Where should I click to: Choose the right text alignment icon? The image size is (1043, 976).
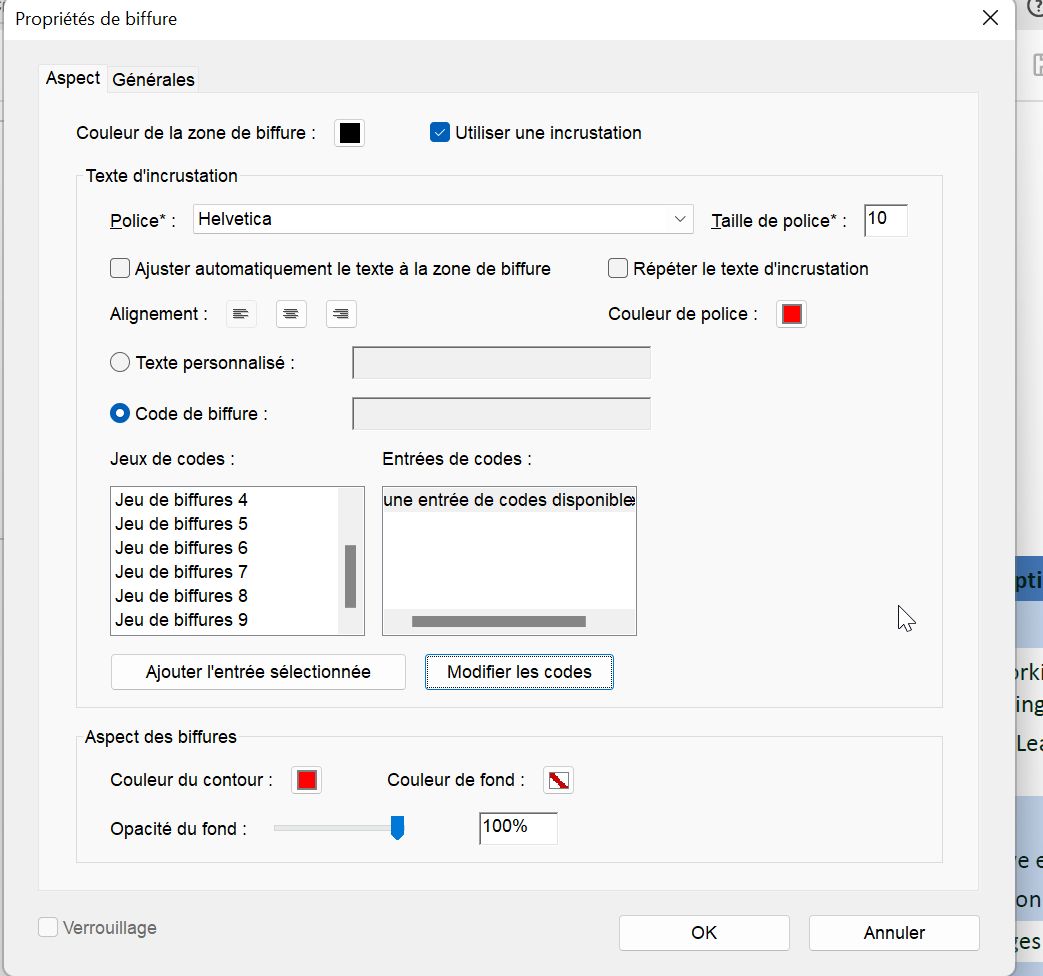pos(341,314)
